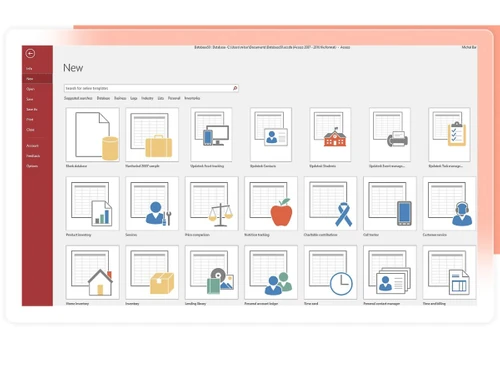The image size is (500, 375).
Task: Choose Nutrition tracking template with apple
Action: [x=271, y=203]
